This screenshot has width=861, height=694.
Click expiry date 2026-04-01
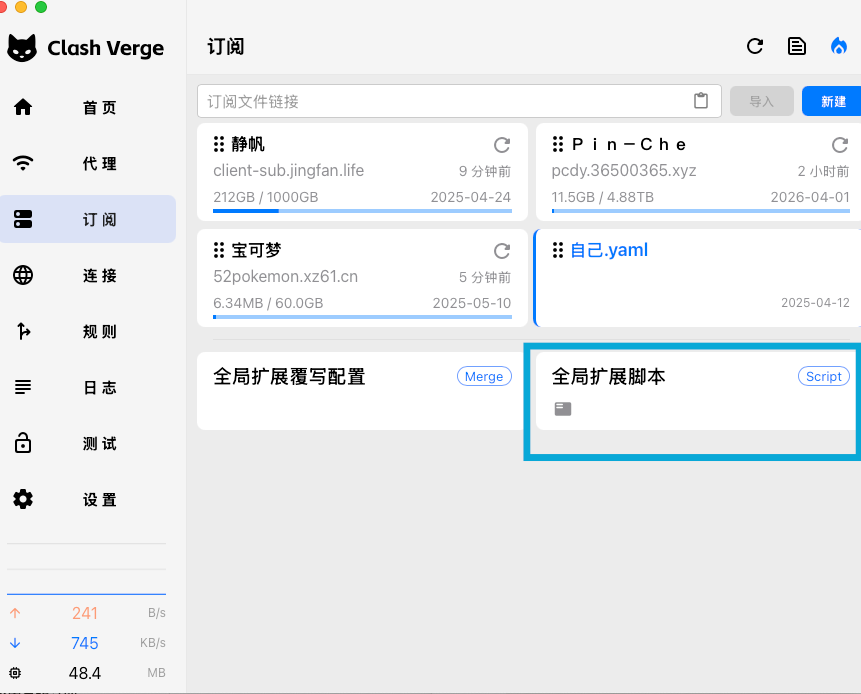(x=810, y=197)
